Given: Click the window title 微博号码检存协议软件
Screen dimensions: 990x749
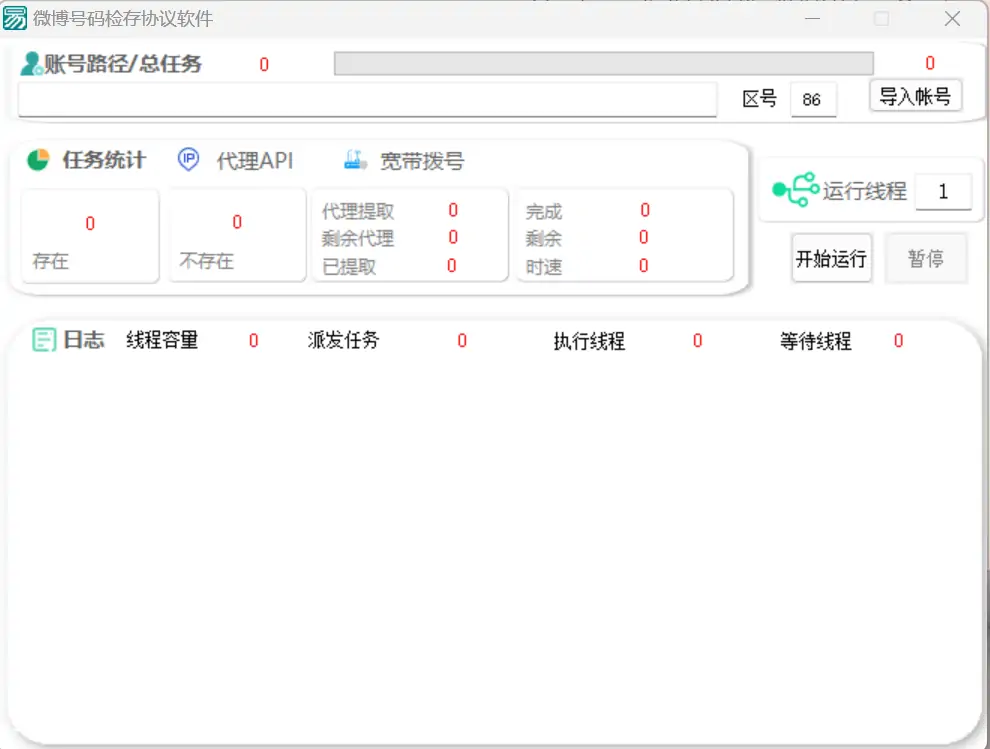Looking at the screenshot, I should pyautogui.click(x=123, y=19).
